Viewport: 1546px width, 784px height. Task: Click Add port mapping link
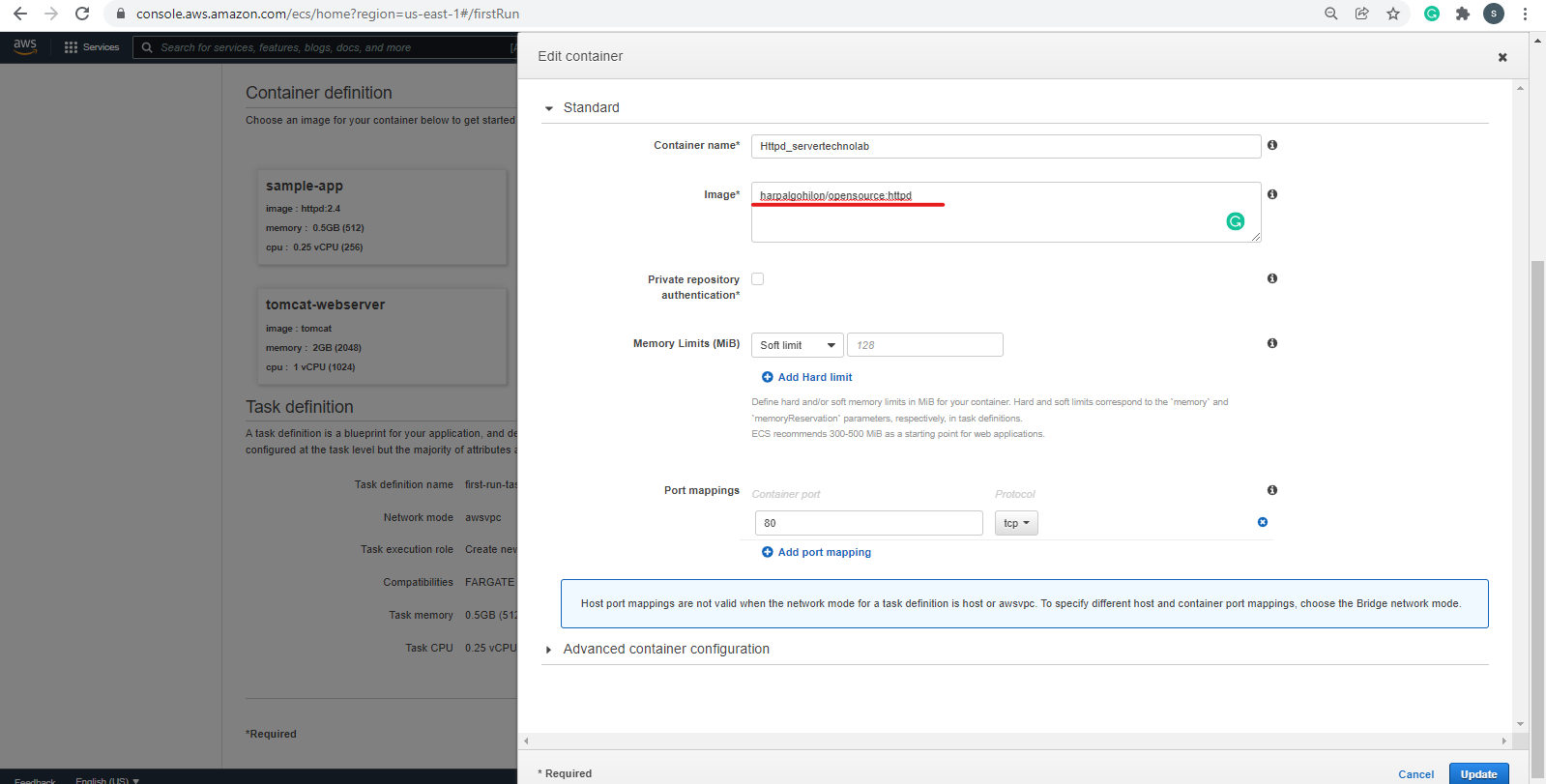click(x=825, y=552)
